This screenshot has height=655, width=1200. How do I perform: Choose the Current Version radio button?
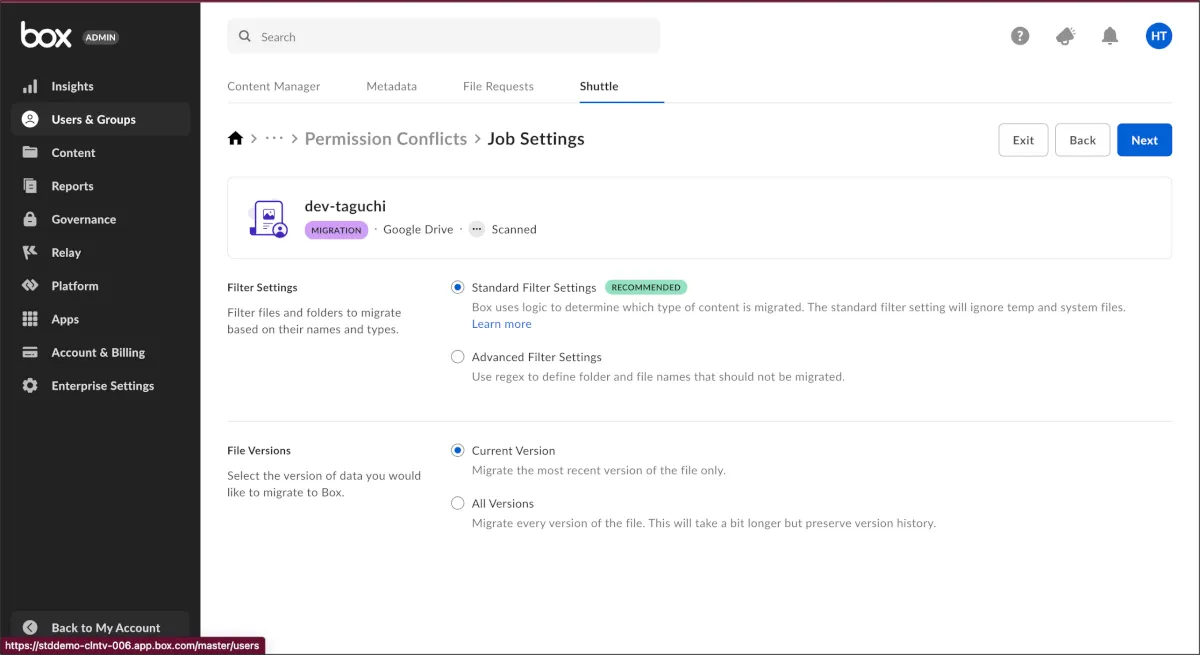(x=458, y=451)
